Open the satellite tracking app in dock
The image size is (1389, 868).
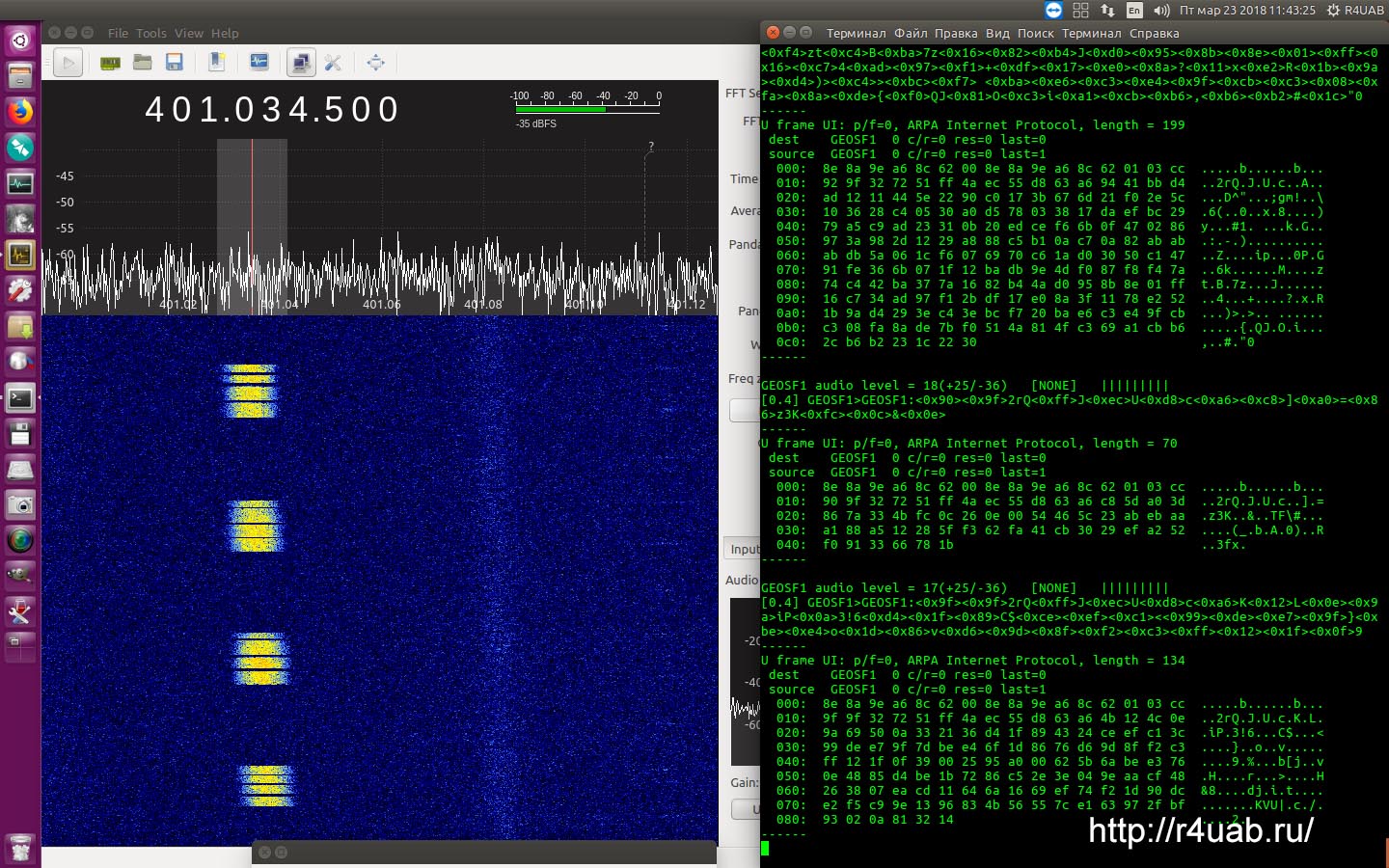[x=20, y=148]
